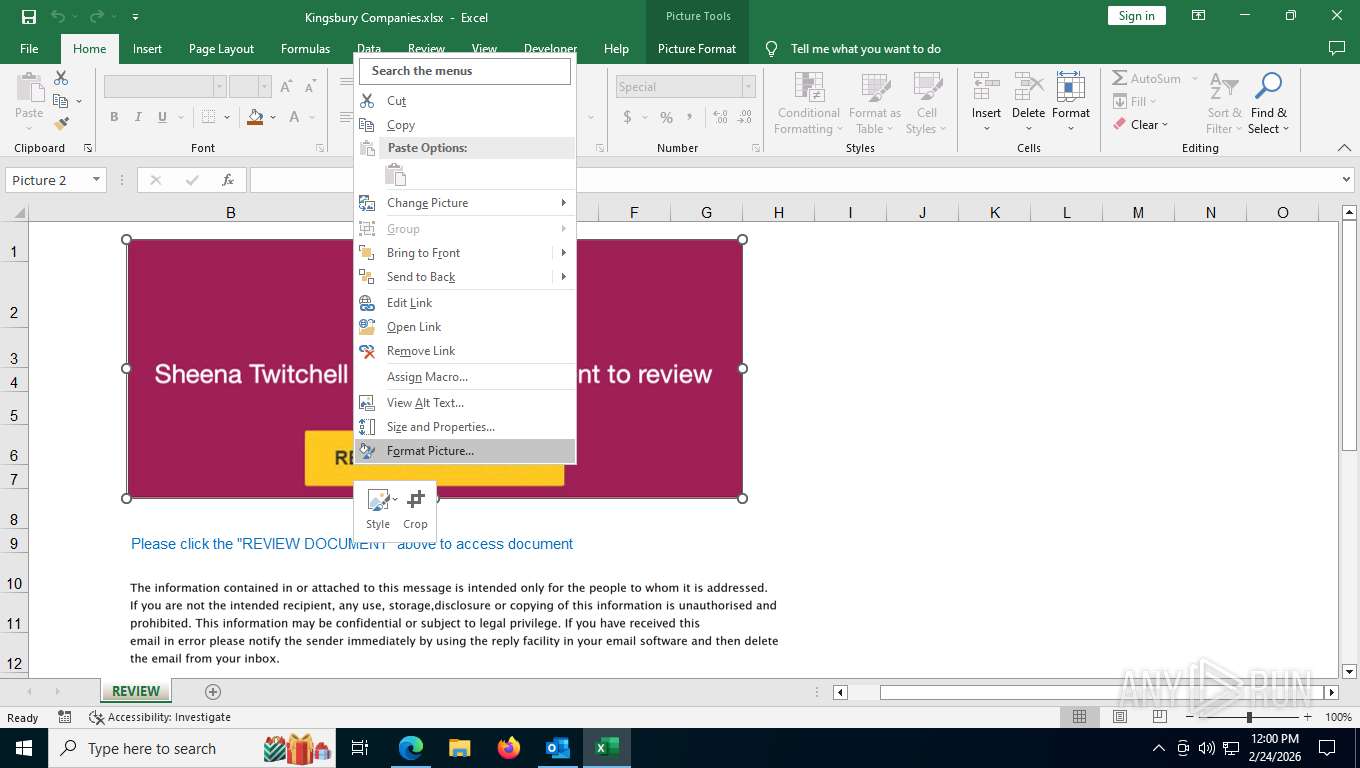The height and width of the screenshot is (768, 1360).
Task: Expand the AutoSum dropdown arrow
Action: click(x=1194, y=78)
